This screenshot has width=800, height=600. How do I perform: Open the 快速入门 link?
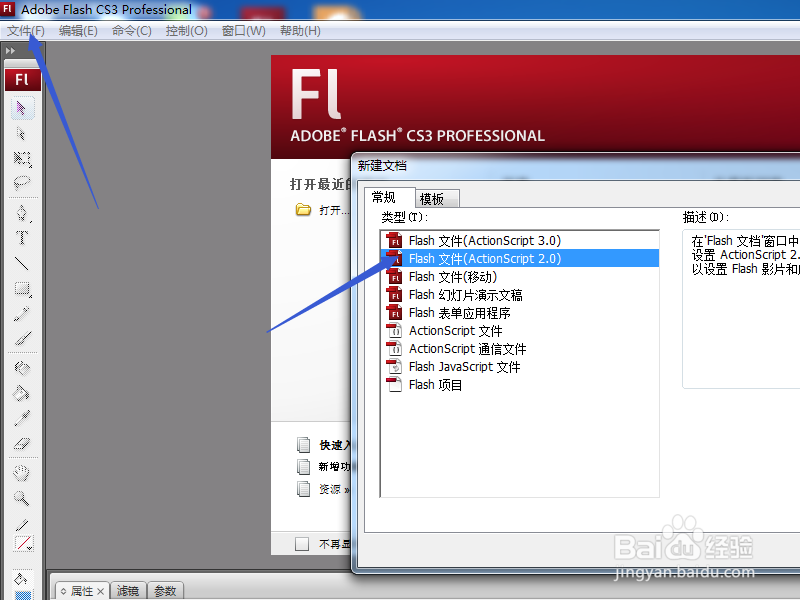[x=333, y=444]
